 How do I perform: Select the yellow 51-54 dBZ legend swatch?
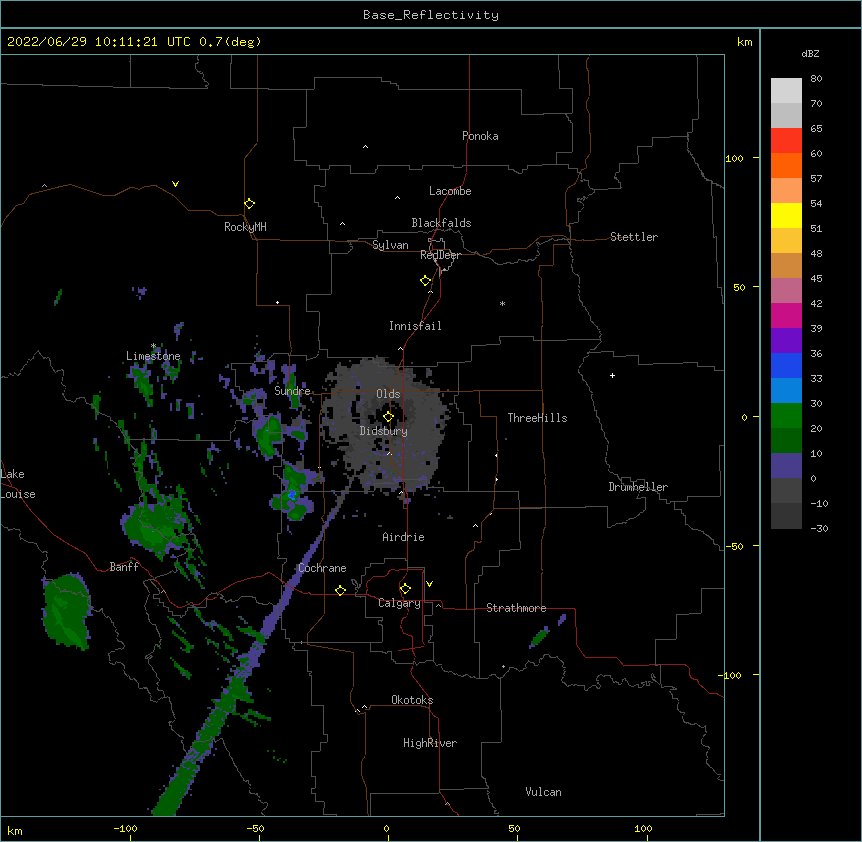[786, 216]
